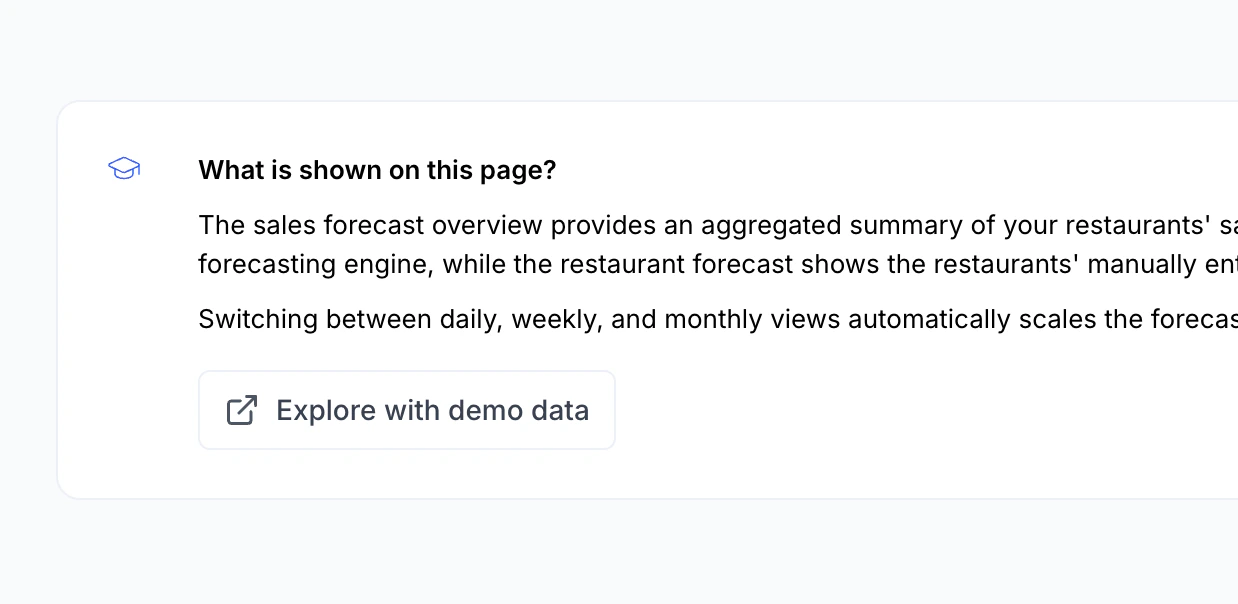
Task: Select the 'What is shown on this page?' heading
Action: point(377,170)
